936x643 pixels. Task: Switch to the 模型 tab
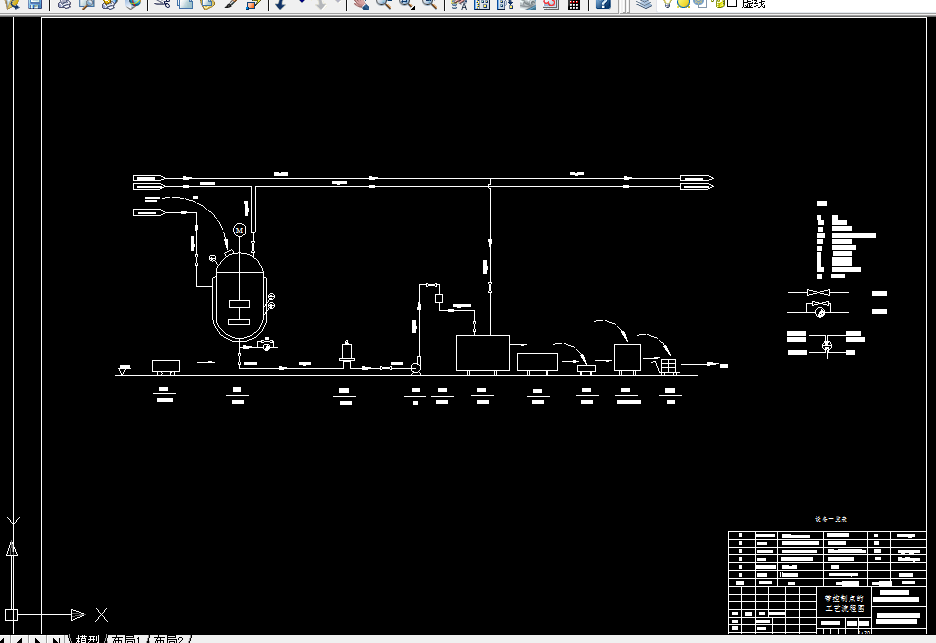[88, 639]
